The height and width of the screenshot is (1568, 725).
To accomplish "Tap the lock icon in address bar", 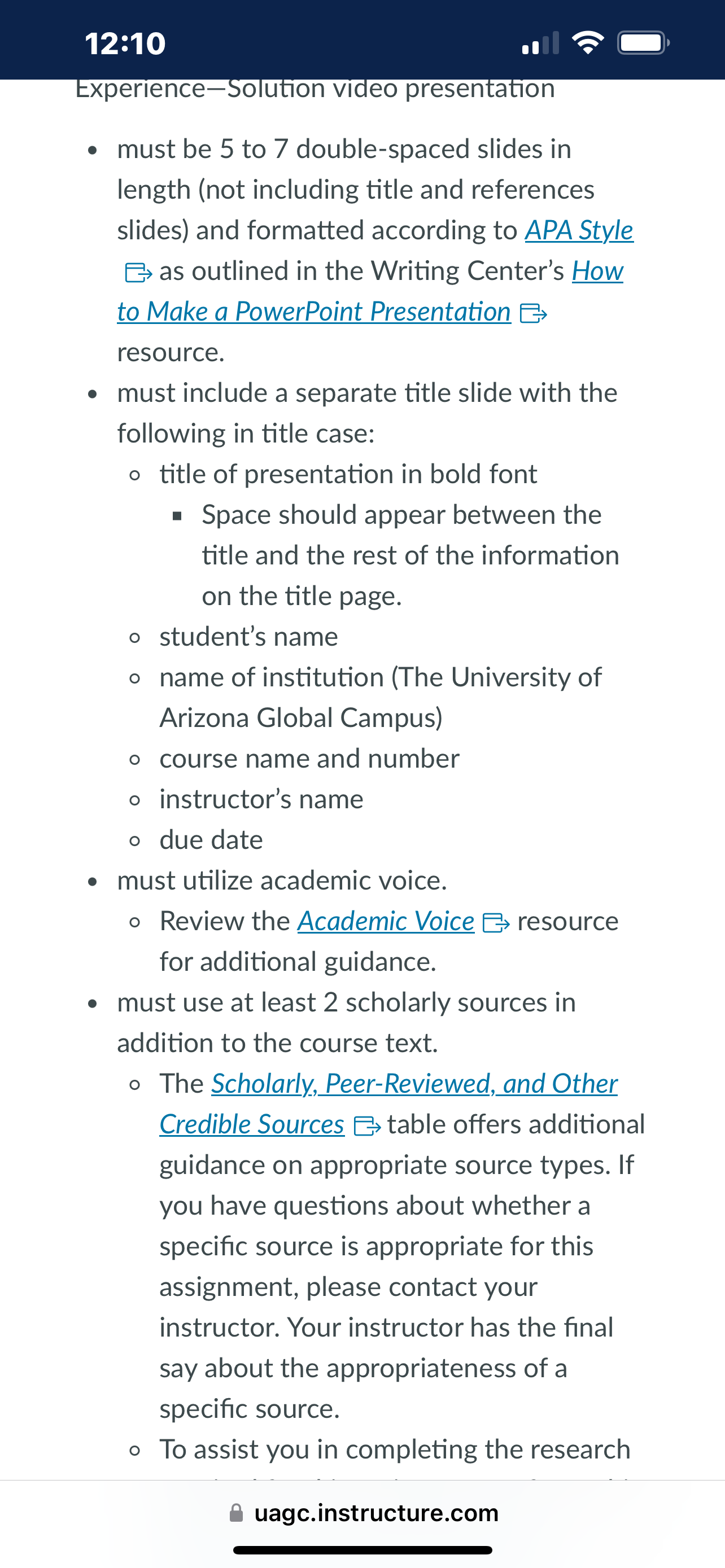I will pos(236,1513).
